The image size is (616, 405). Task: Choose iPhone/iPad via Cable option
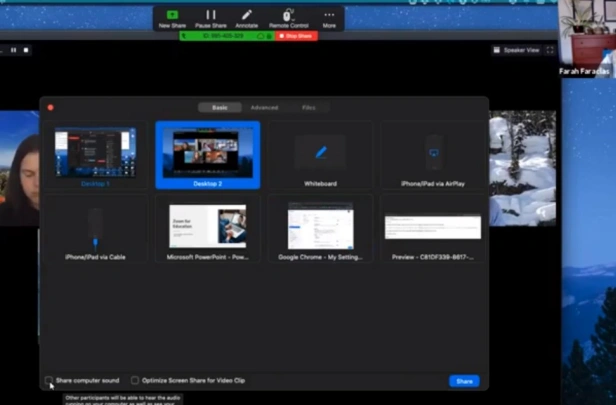95,229
